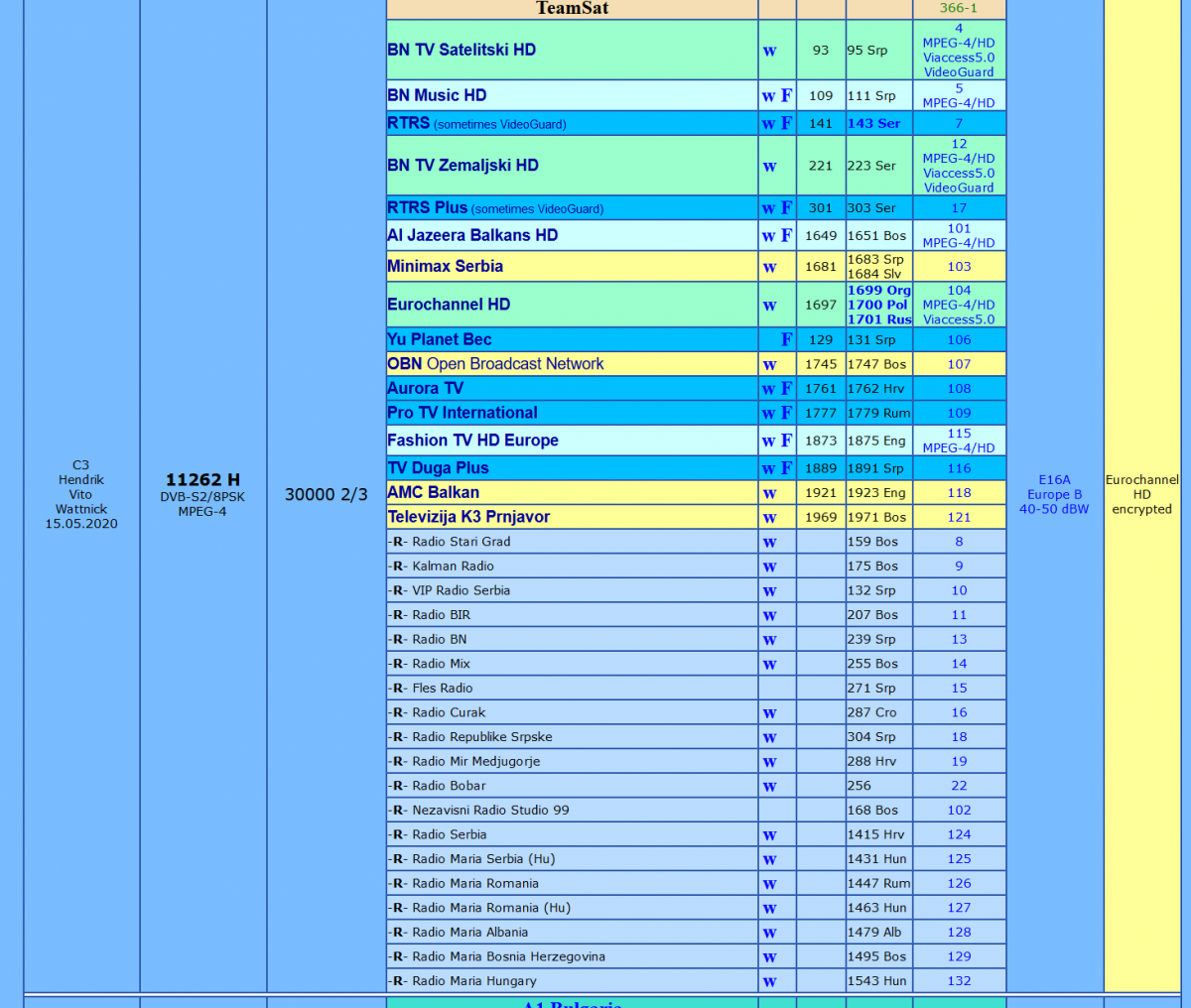This screenshot has height=1008, width=1191.
Task: Open the 'w' icon for Televizija K3 Prnjavor
Action: pos(769,518)
